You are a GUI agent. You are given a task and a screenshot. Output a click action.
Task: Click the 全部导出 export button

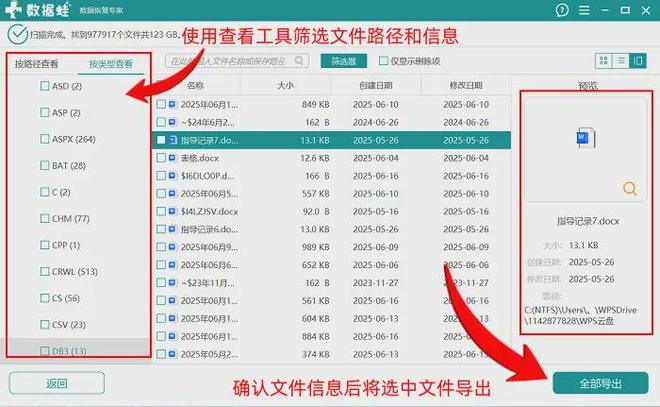click(600, 383)
